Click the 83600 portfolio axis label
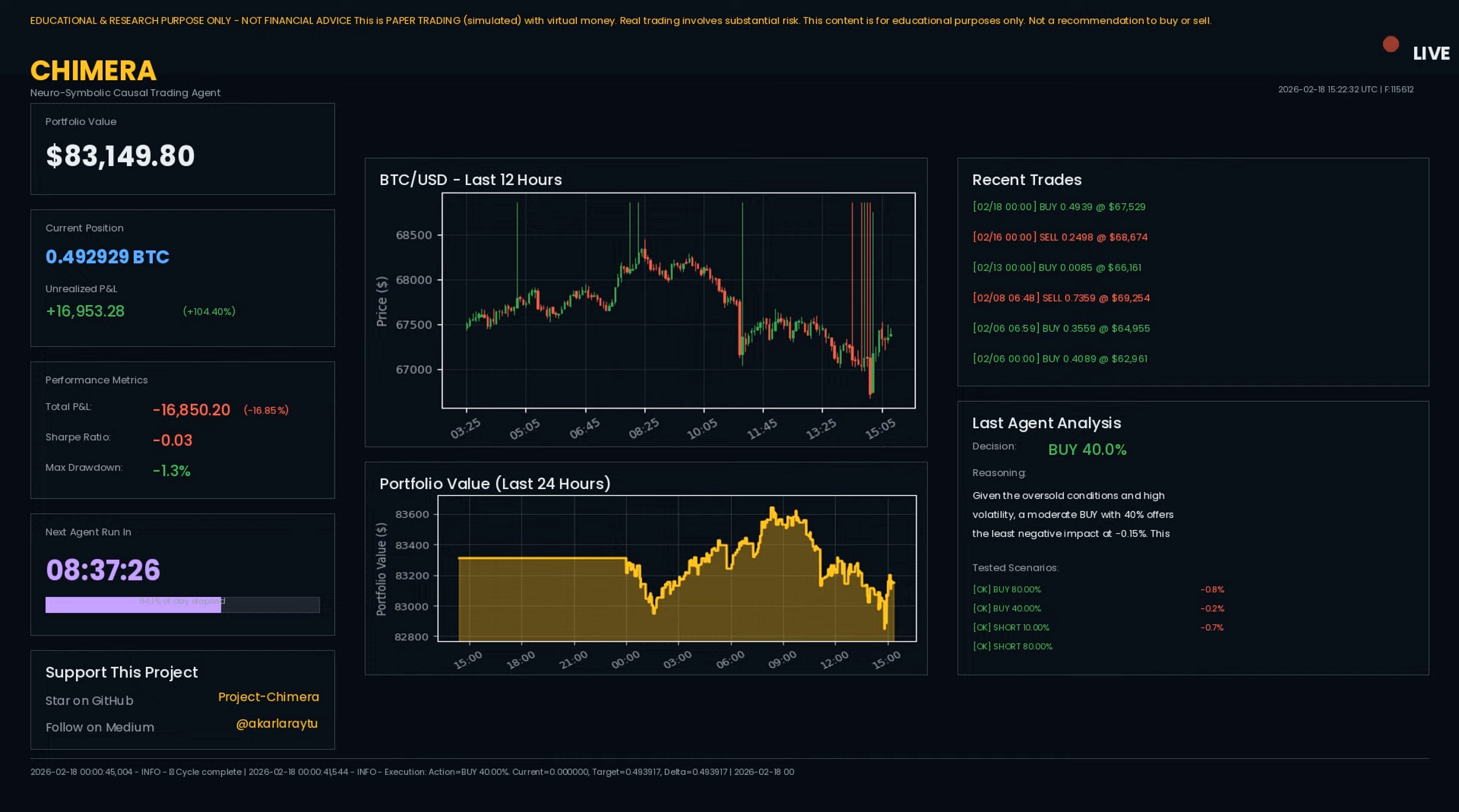Screen dimensions: 1459x812 pos(412,514)
